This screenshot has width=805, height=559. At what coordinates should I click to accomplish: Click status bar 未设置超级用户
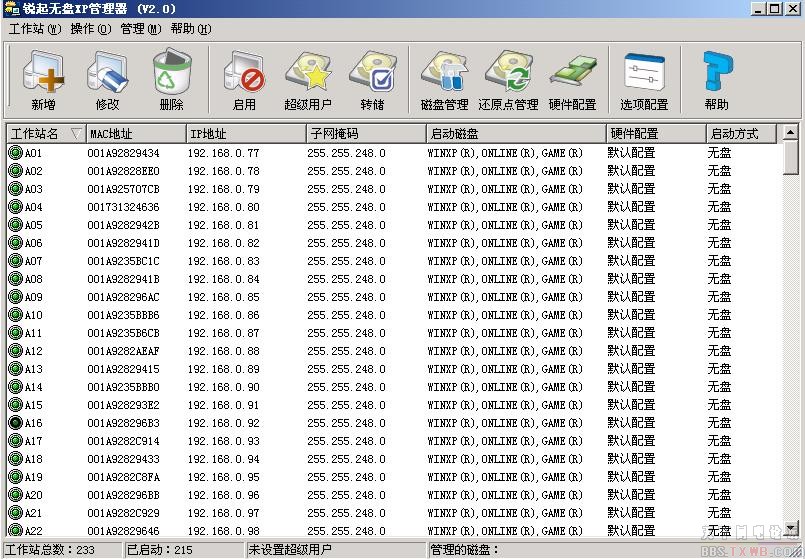(336, 549)
